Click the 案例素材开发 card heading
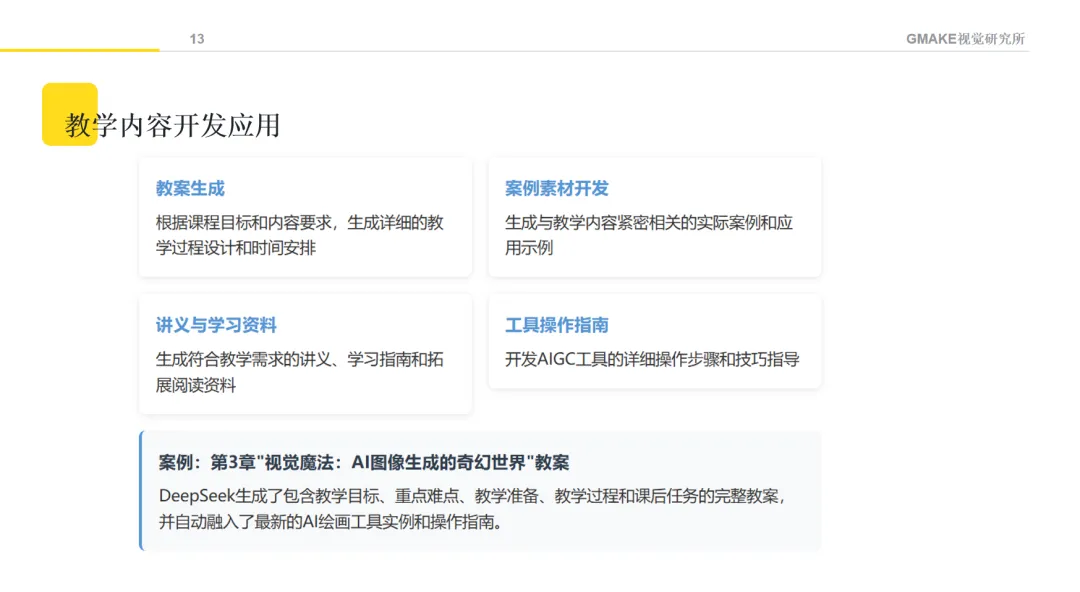Image resolution: width=1080 pixels, height=592 pixels. pyautogui.click(x=557, y=188)
